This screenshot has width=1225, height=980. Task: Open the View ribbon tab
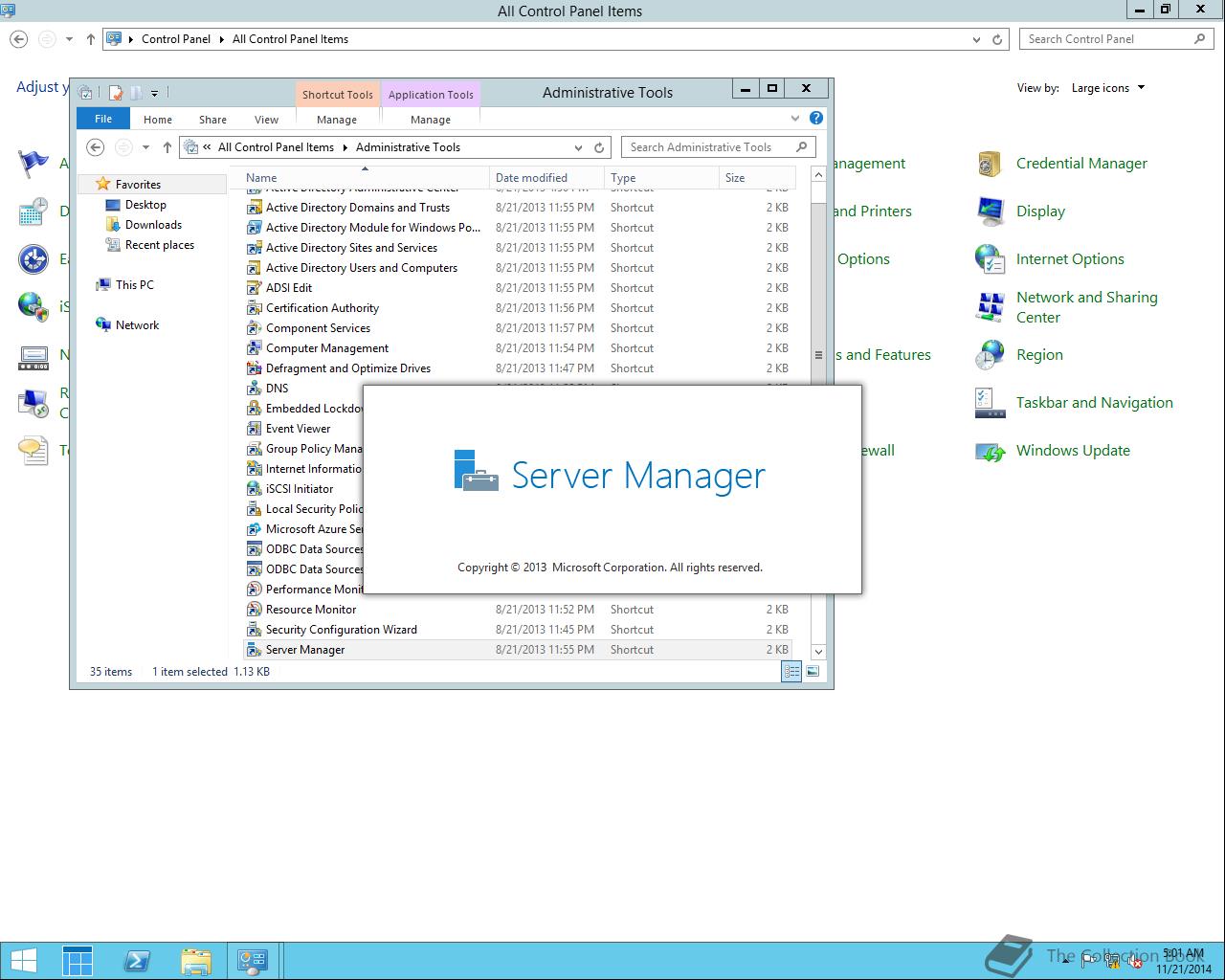coord(266,120)
